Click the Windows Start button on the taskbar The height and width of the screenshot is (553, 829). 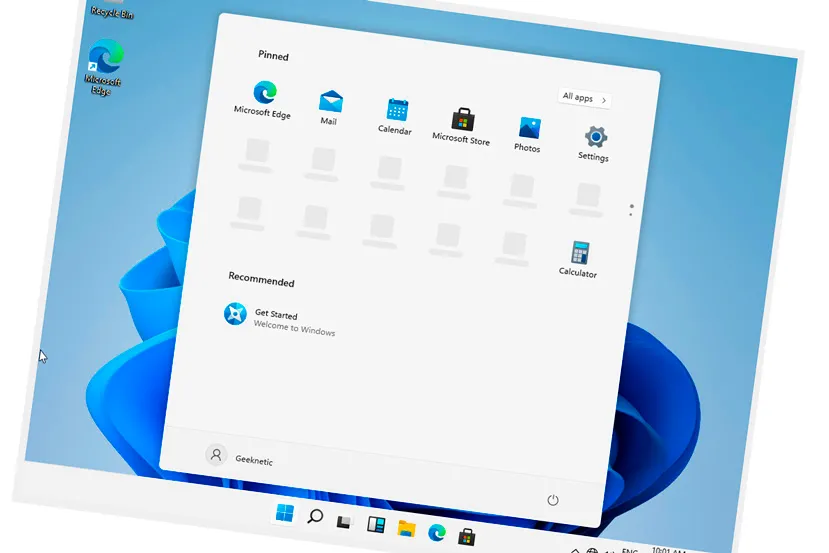coord(284,512)
